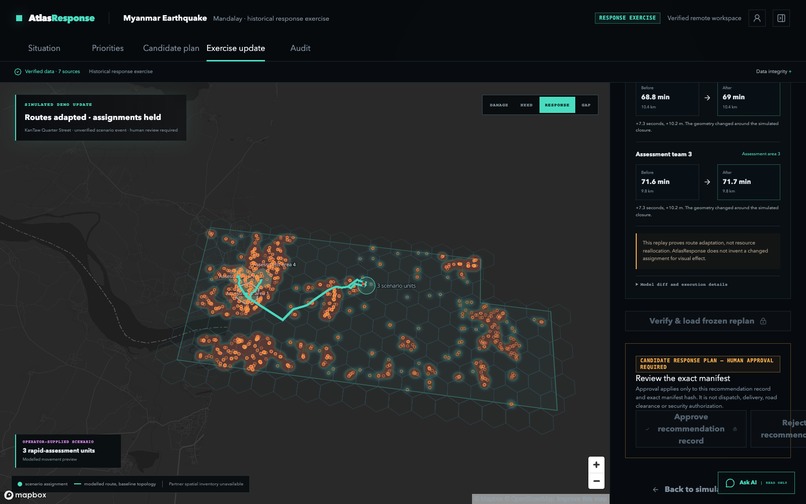Click Verify & load frozen replan
Image resolution: width=806 pixels, height=504 pixels.
(707, 321)
